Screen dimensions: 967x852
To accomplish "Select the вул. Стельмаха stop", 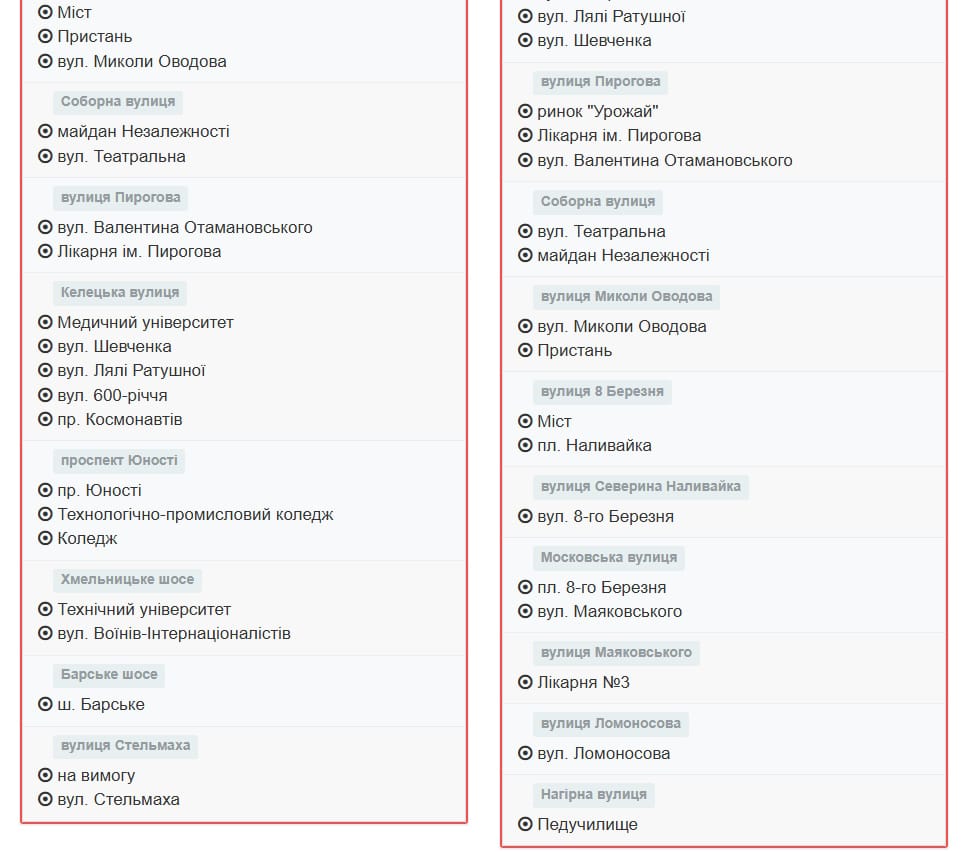I will (118, 799).
